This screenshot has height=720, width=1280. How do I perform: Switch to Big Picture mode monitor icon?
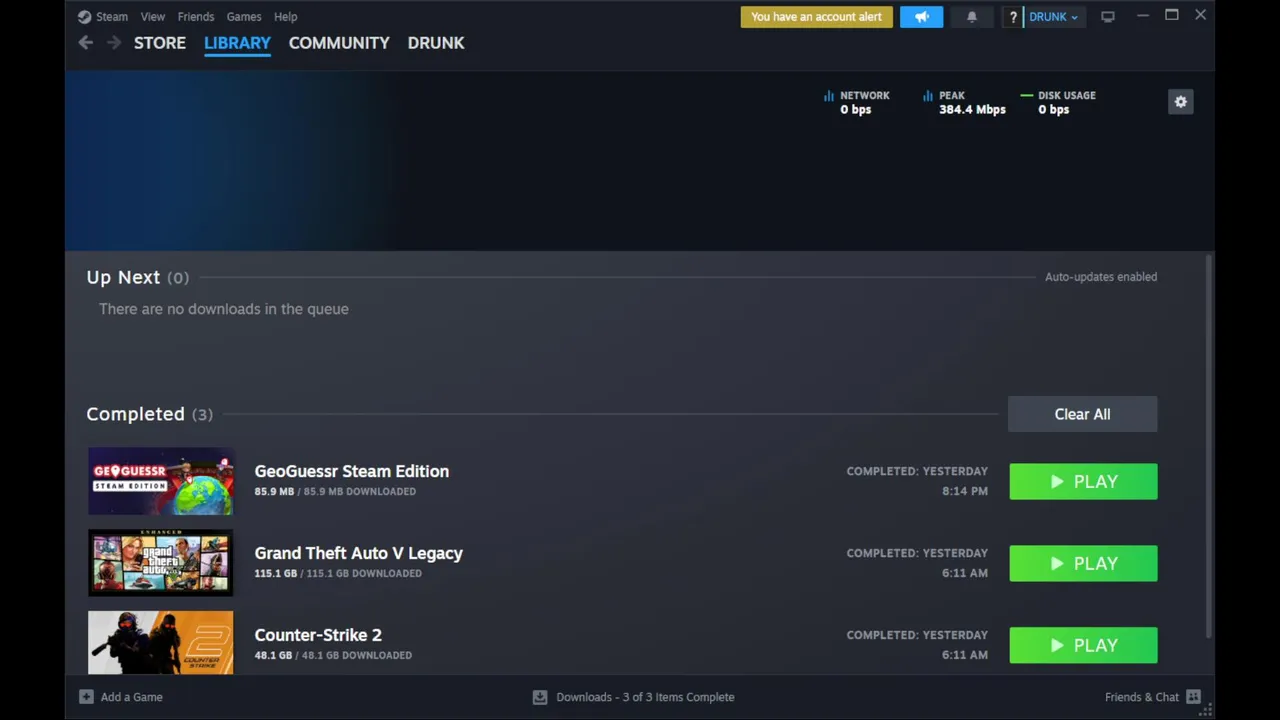pos(1108,17)
